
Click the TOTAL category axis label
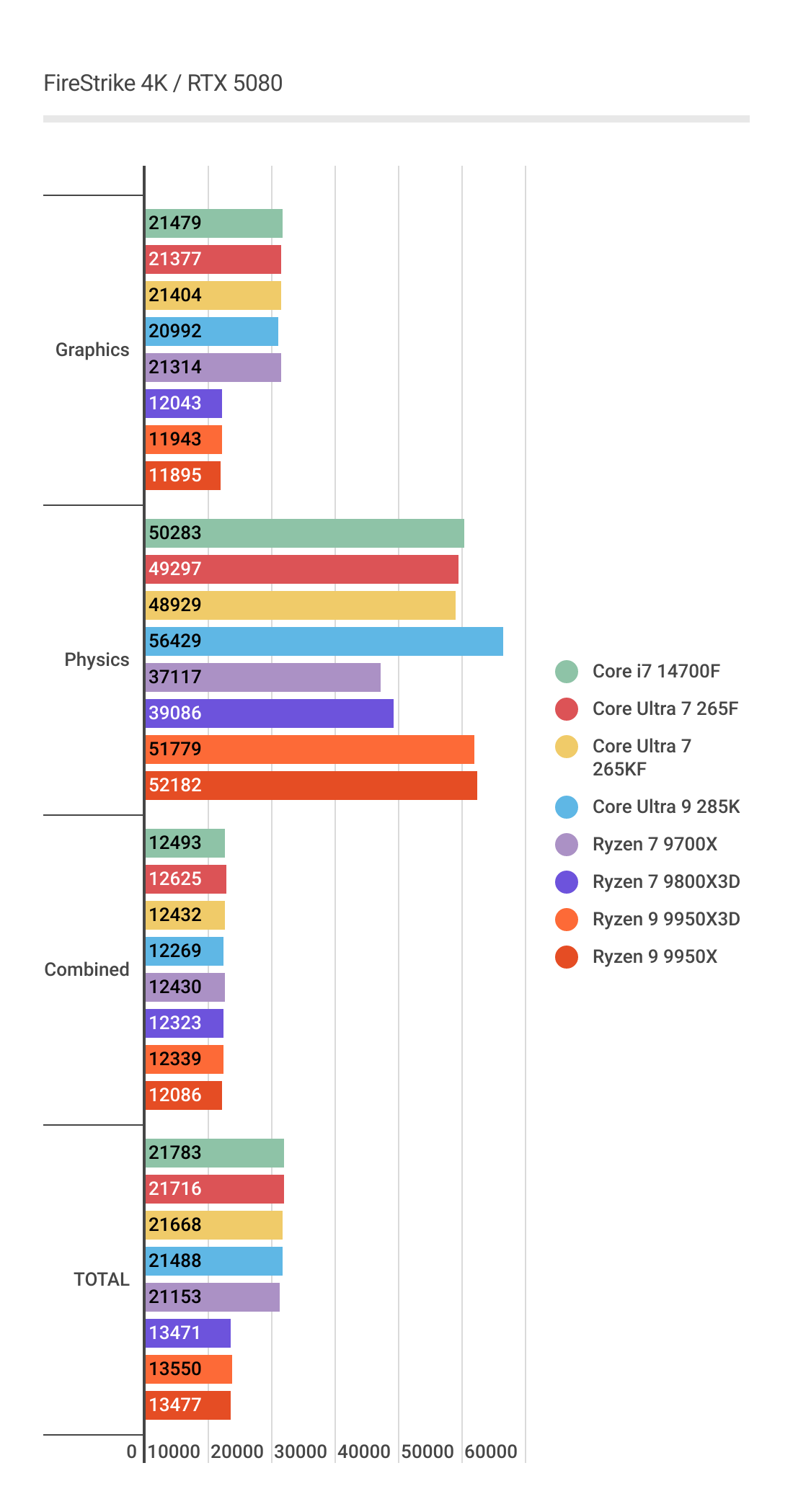tap(102, 1279)
